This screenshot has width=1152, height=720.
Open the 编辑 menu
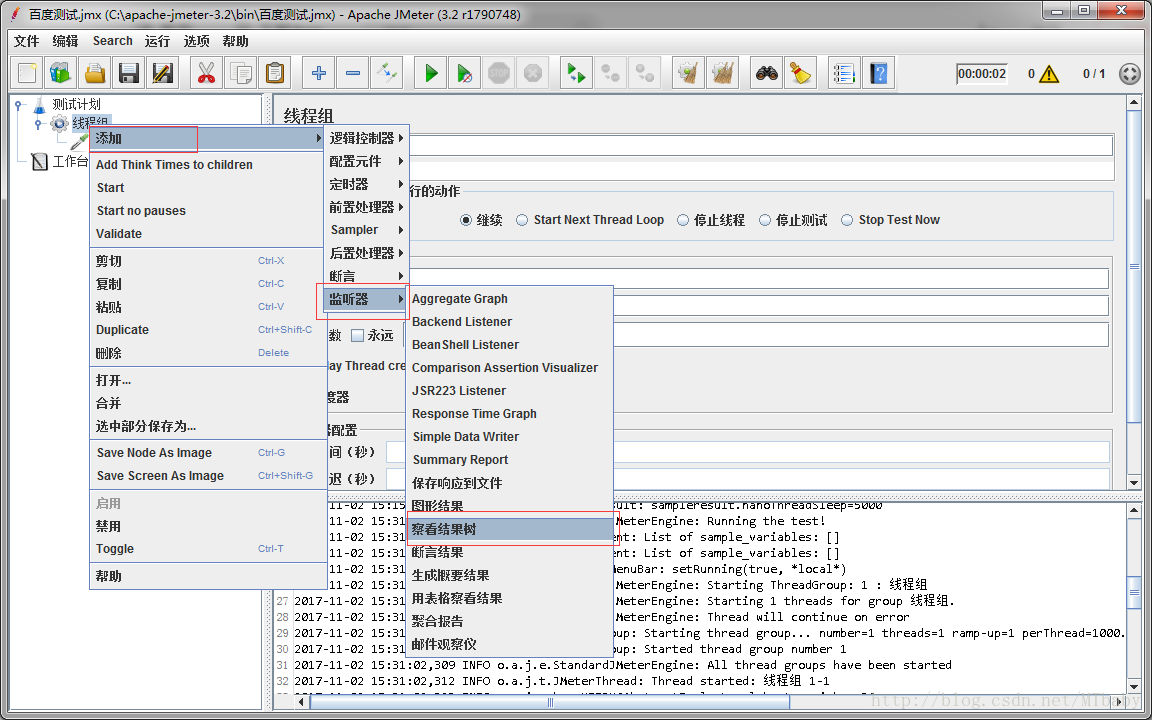click(x=65, y=41)
